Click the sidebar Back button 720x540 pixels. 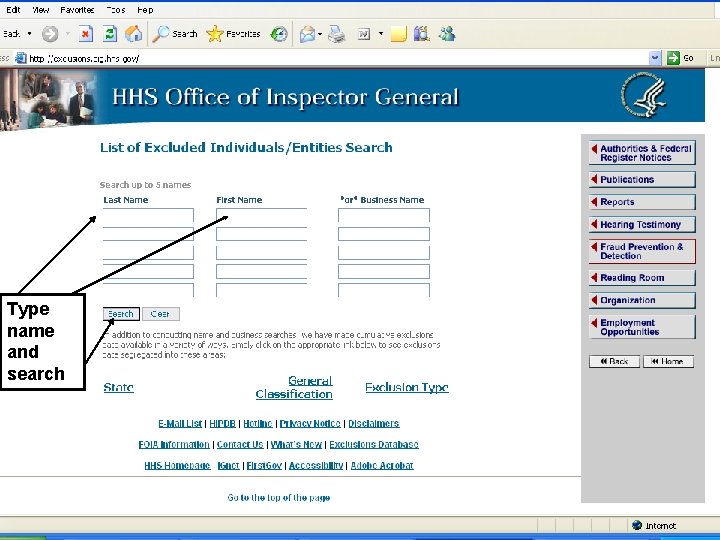(614, 361)
